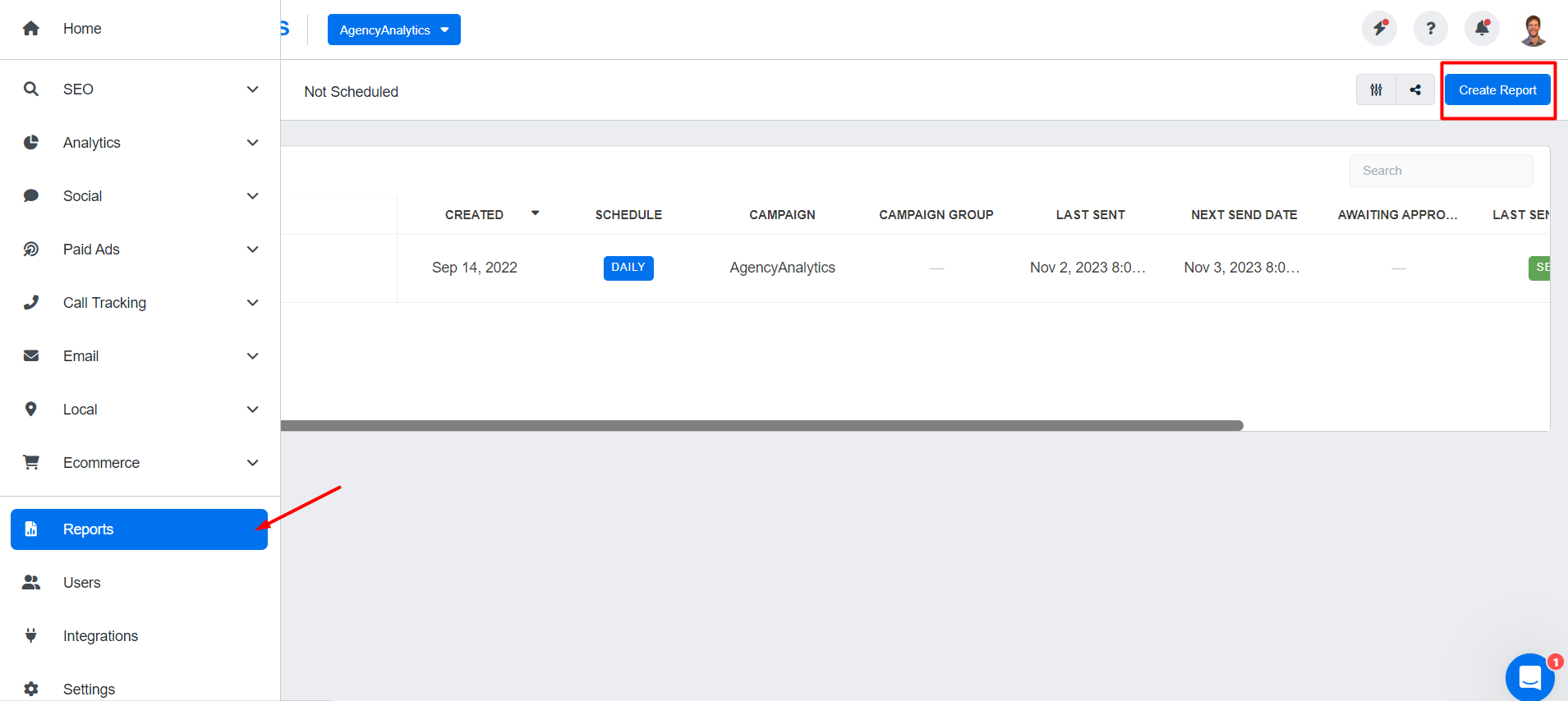Open the user profile avatar
Screen dimensions: 1568x701
[x=1533, y=30]
